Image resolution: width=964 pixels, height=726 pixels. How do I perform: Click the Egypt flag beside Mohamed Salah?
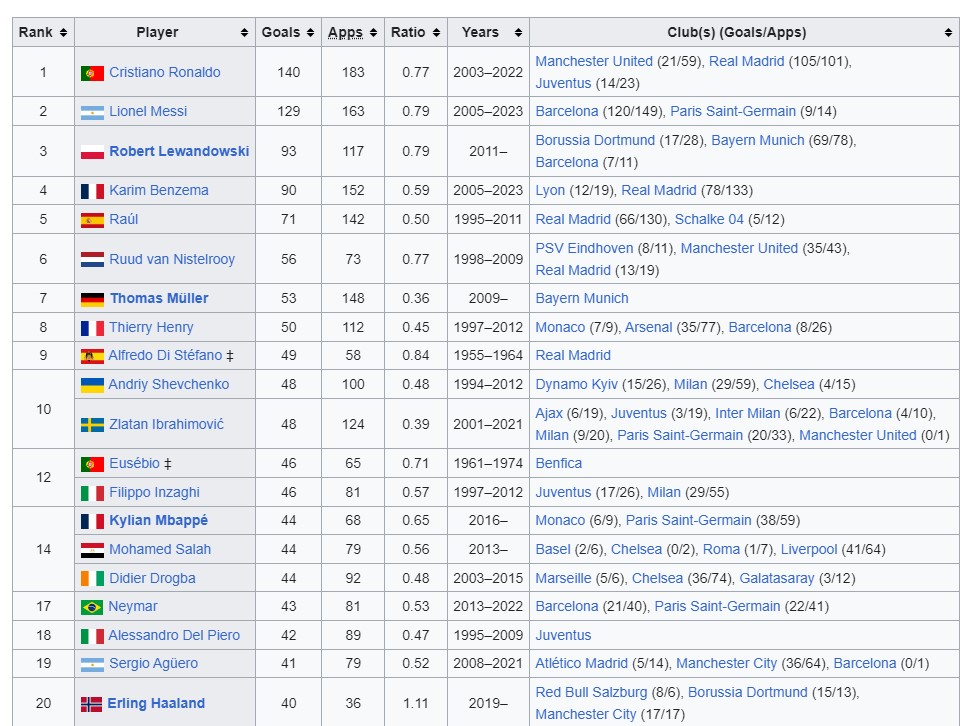[92, 550]
